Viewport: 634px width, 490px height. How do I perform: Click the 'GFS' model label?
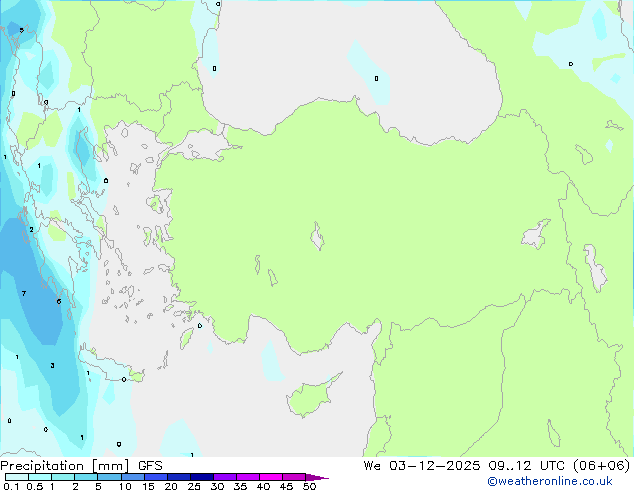(150, 466)
